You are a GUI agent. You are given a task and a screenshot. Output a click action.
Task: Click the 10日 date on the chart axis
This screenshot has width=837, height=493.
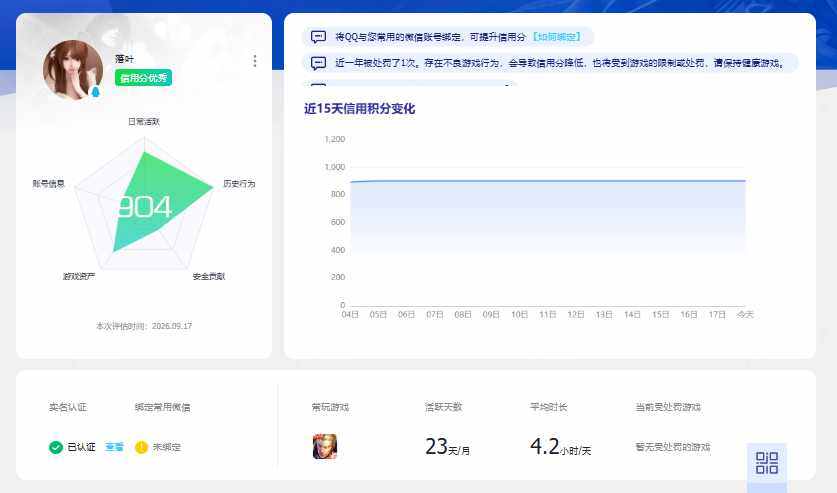(x=519, y=315)
